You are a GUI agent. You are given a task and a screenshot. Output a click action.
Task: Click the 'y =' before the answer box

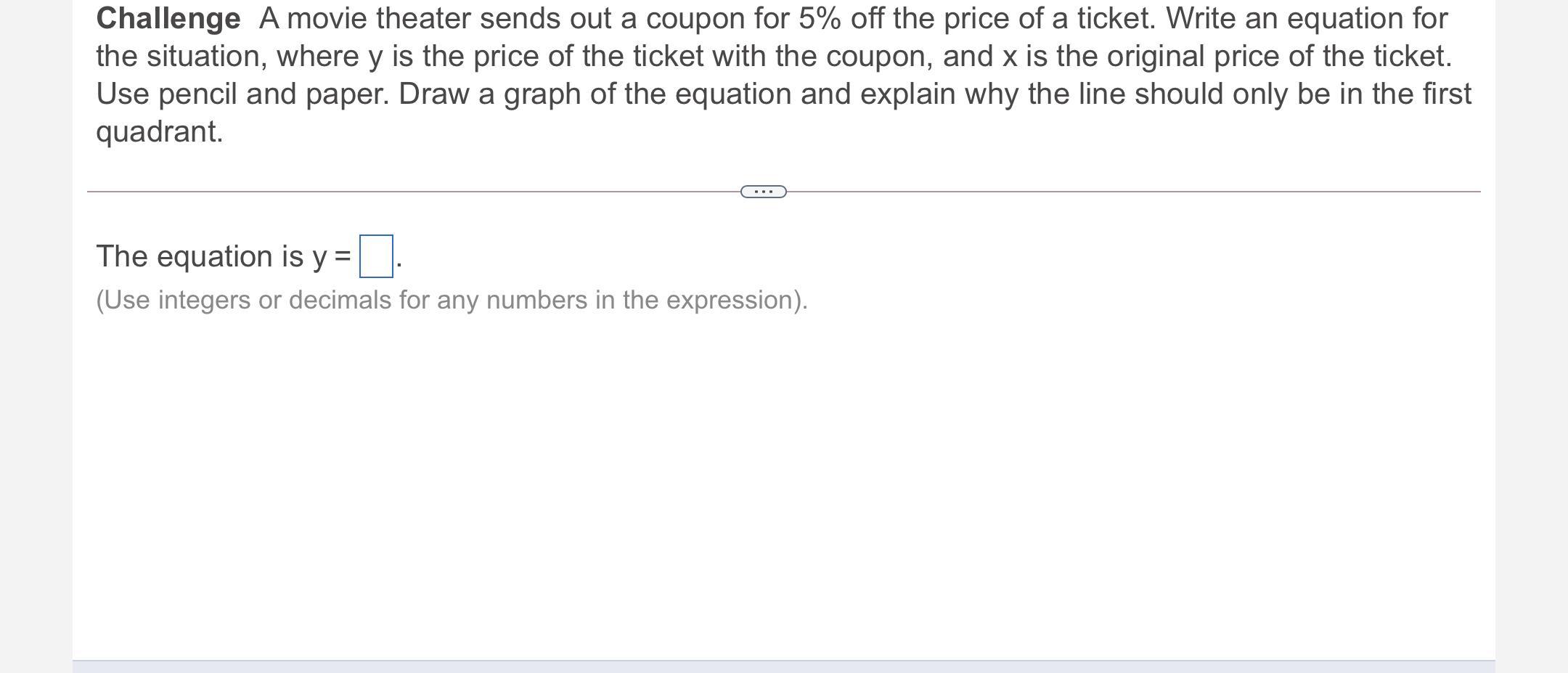coord(332,258)
